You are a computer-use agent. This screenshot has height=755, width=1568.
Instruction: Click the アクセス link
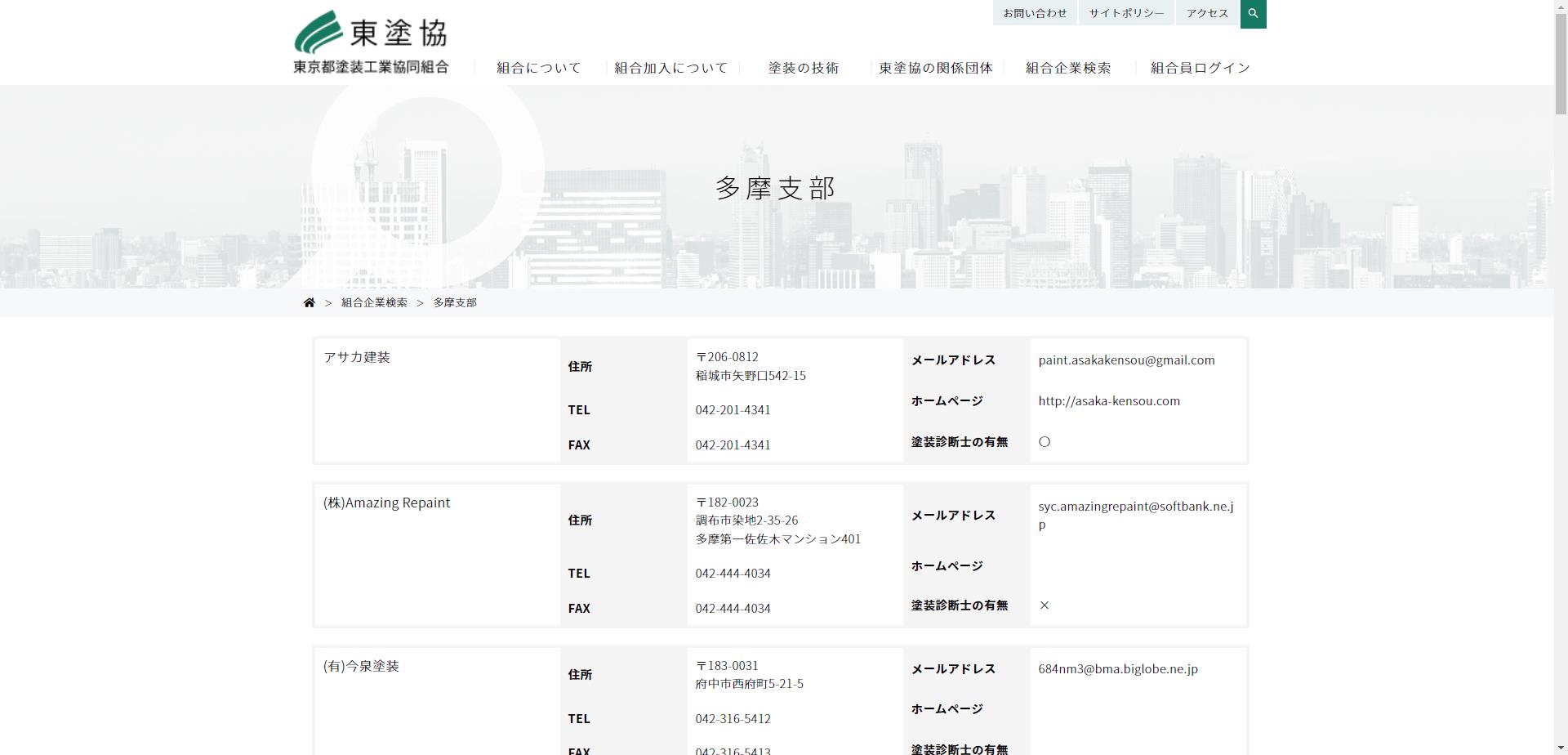click(x=1206, y=13)
